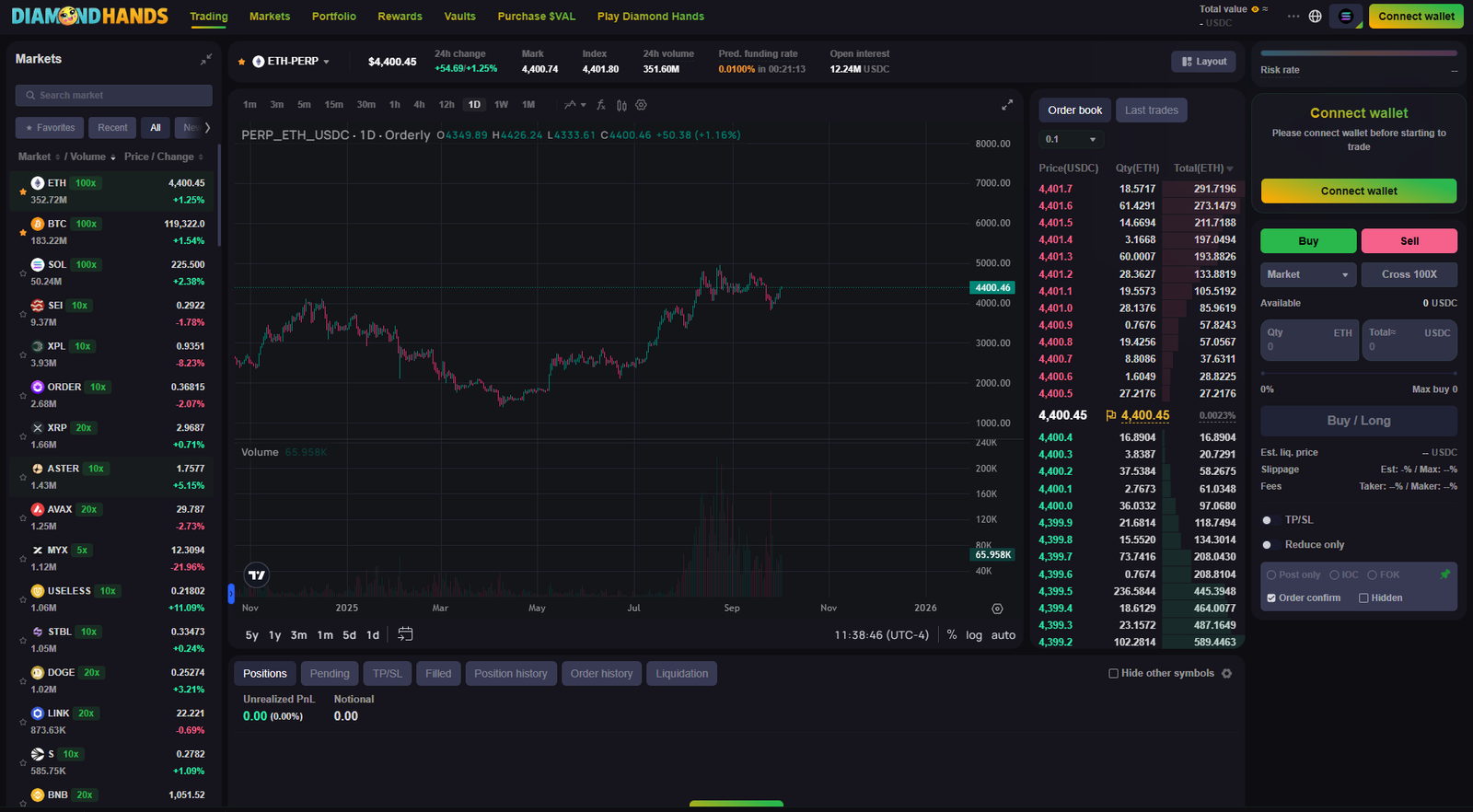
Task: Switch to the Last trades tab
Action: 1151,110
